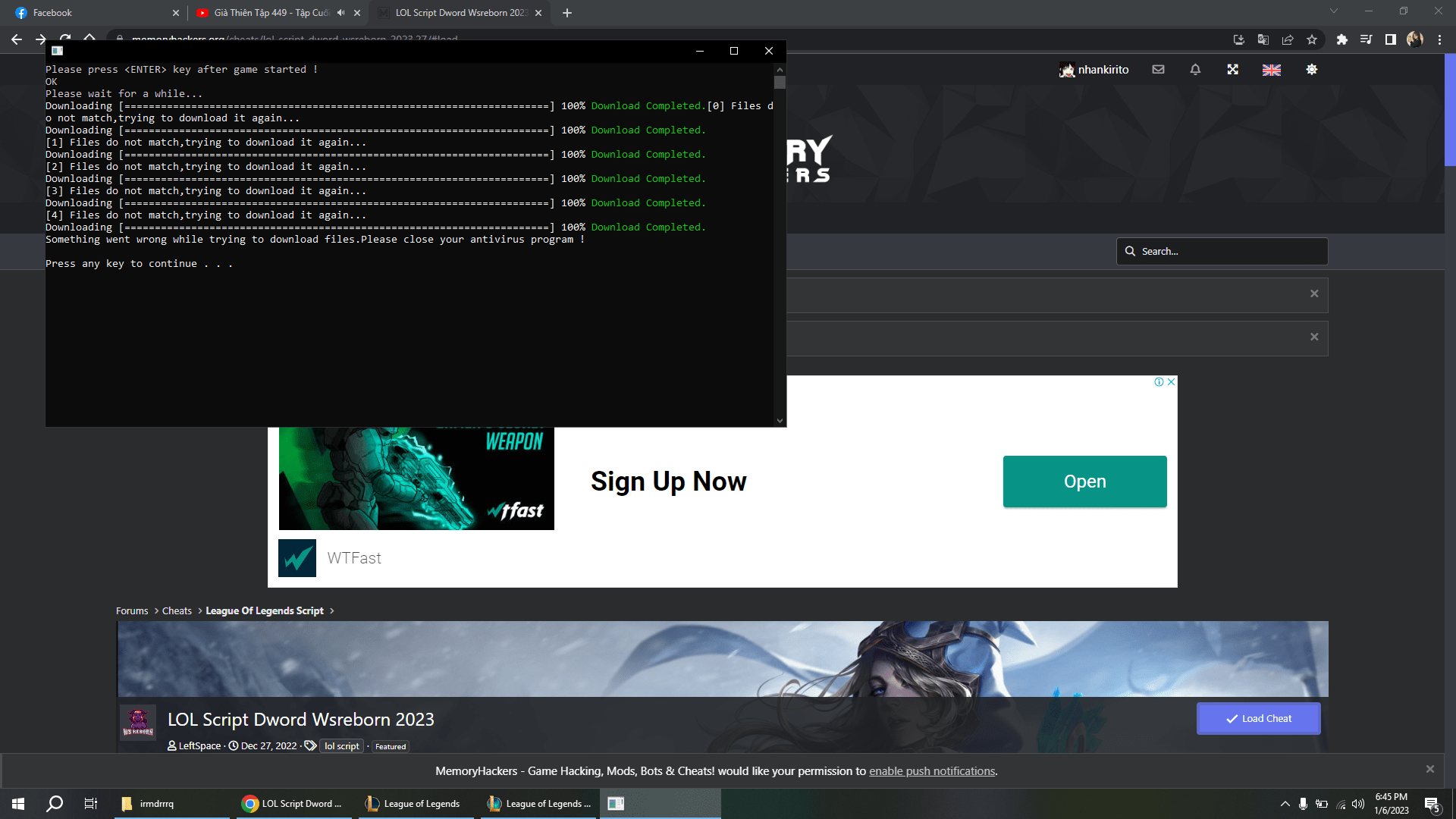Click the console scrollbar down arrow
The height and width of the screenshot is (819, 1456).
[x=780, y=421]
